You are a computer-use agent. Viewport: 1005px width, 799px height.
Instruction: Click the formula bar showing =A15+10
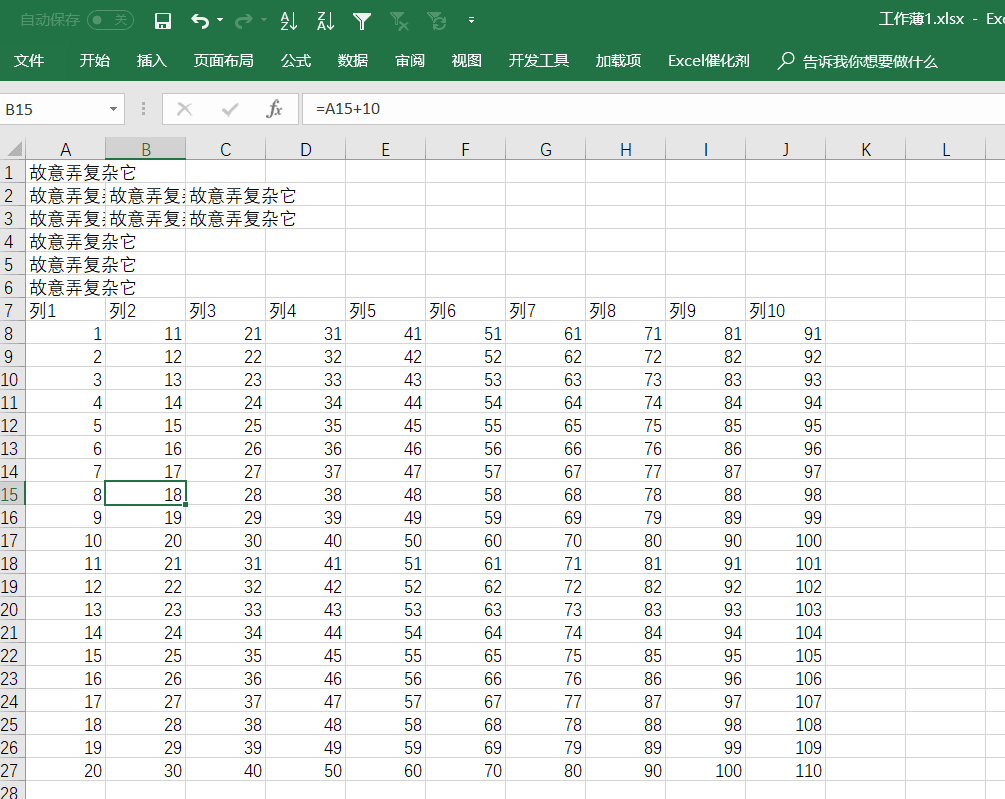tap(654, 109)
